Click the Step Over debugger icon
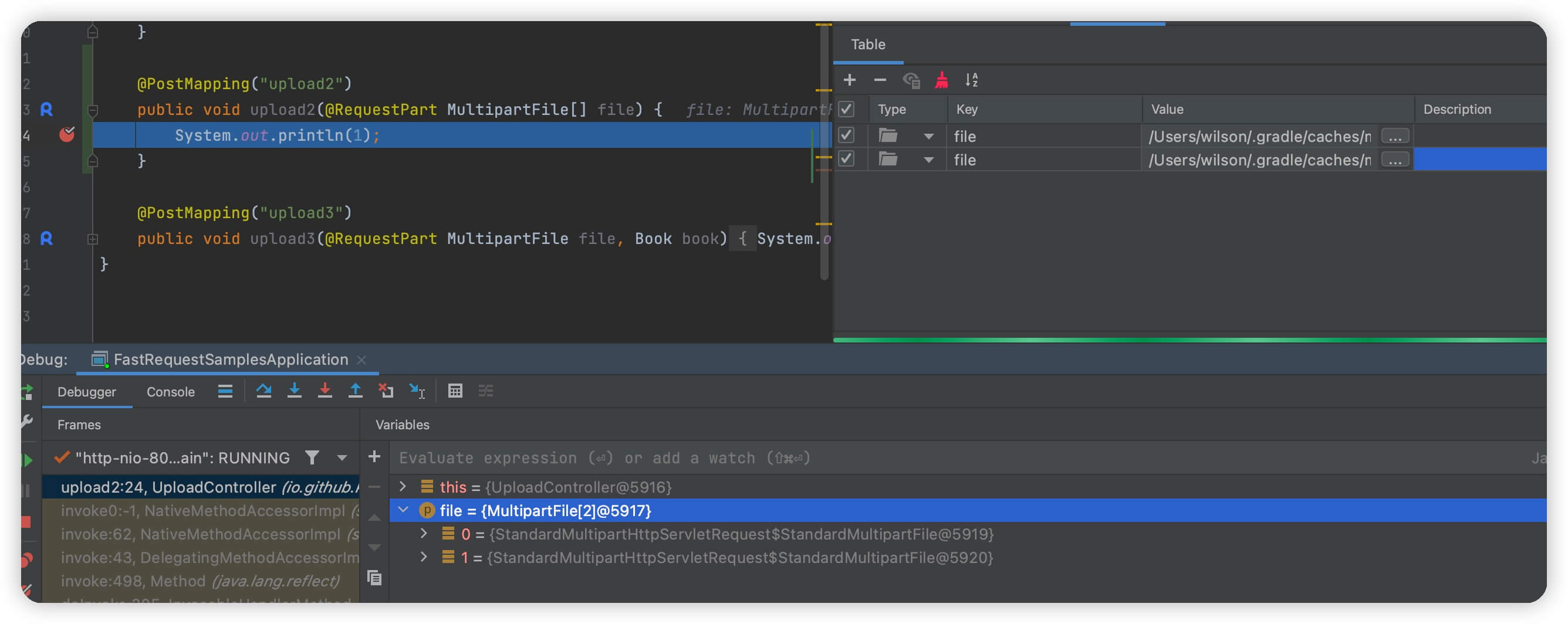Screen dimensions: 1568x624 tap(263, 391)
